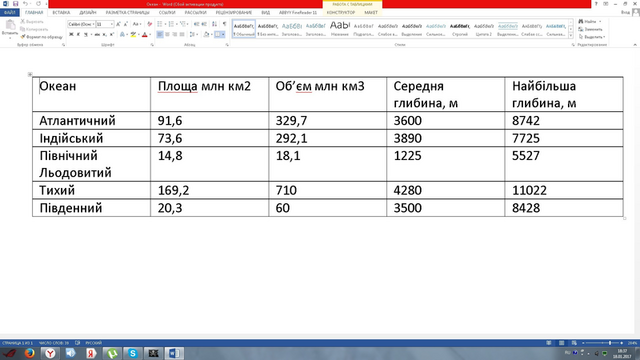This screenshot has height=360, width=640.
Task: Expand the styles gallery more arrow
Action: tap(571, 35)
